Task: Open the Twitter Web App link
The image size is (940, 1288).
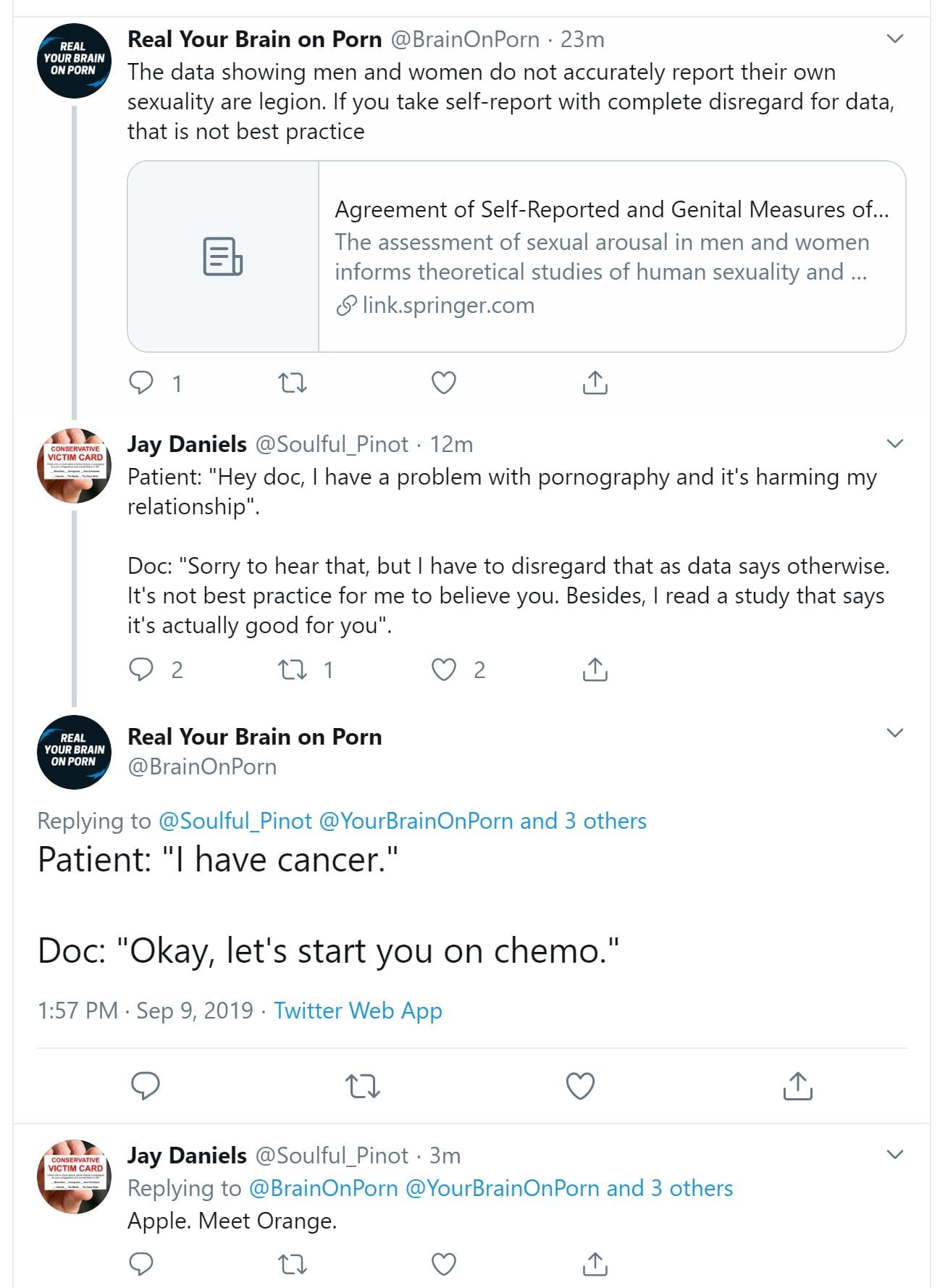Action: point(358,1011)
